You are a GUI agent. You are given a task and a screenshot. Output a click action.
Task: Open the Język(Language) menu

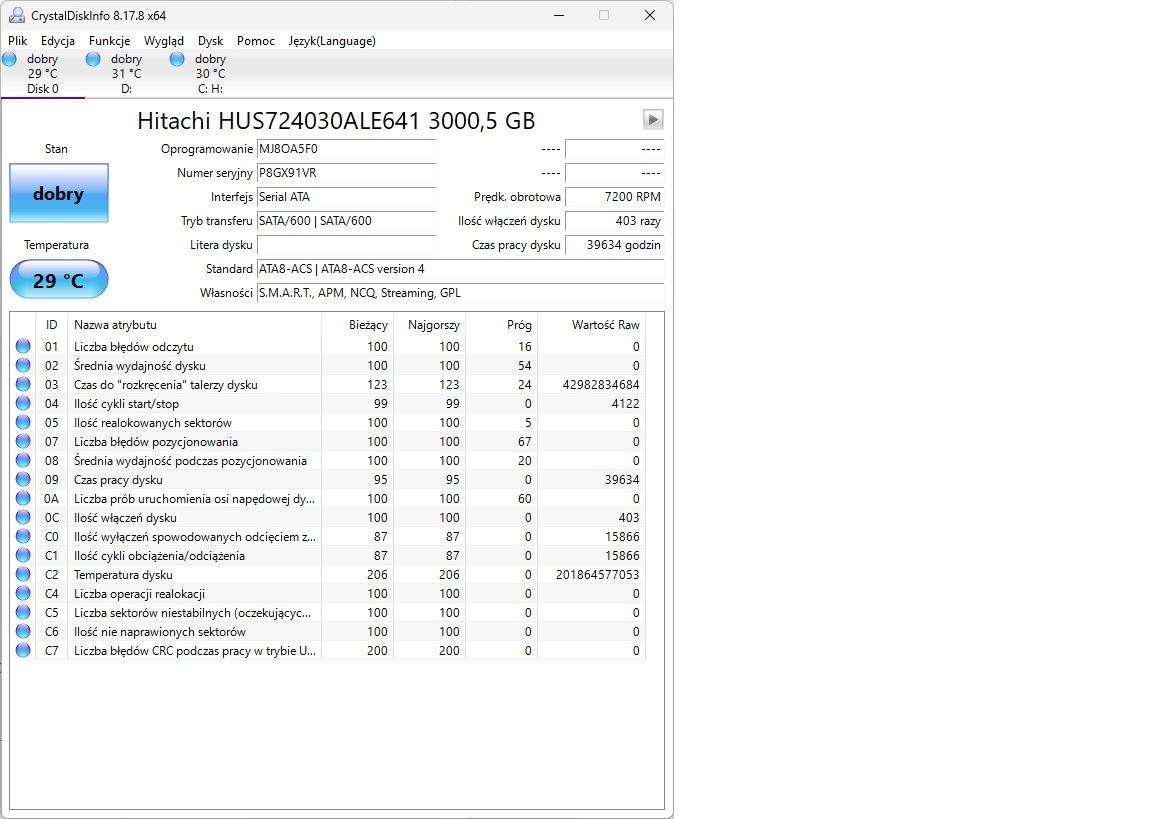pyautogui.click(x=330, y=41)
